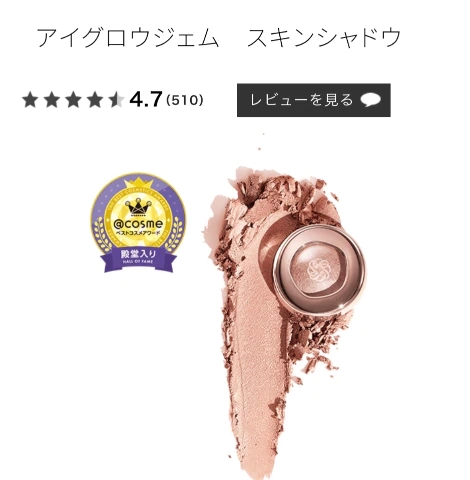Click the black crown icon inside the badge
The width and height of the screenshot is (470, 480).
pos(138,207)
